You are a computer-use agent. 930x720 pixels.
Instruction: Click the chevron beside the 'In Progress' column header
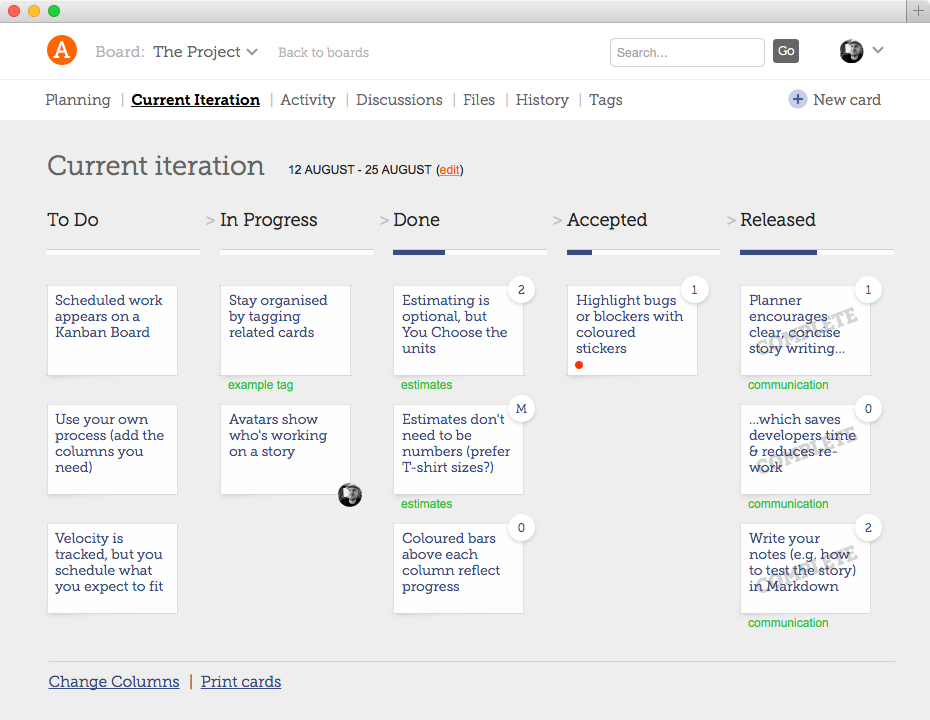[x=208, y=221]
